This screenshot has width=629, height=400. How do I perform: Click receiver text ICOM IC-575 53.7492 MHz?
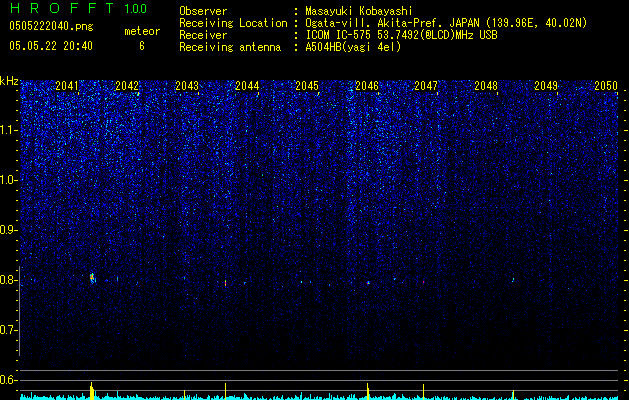(x=401, y=35)
